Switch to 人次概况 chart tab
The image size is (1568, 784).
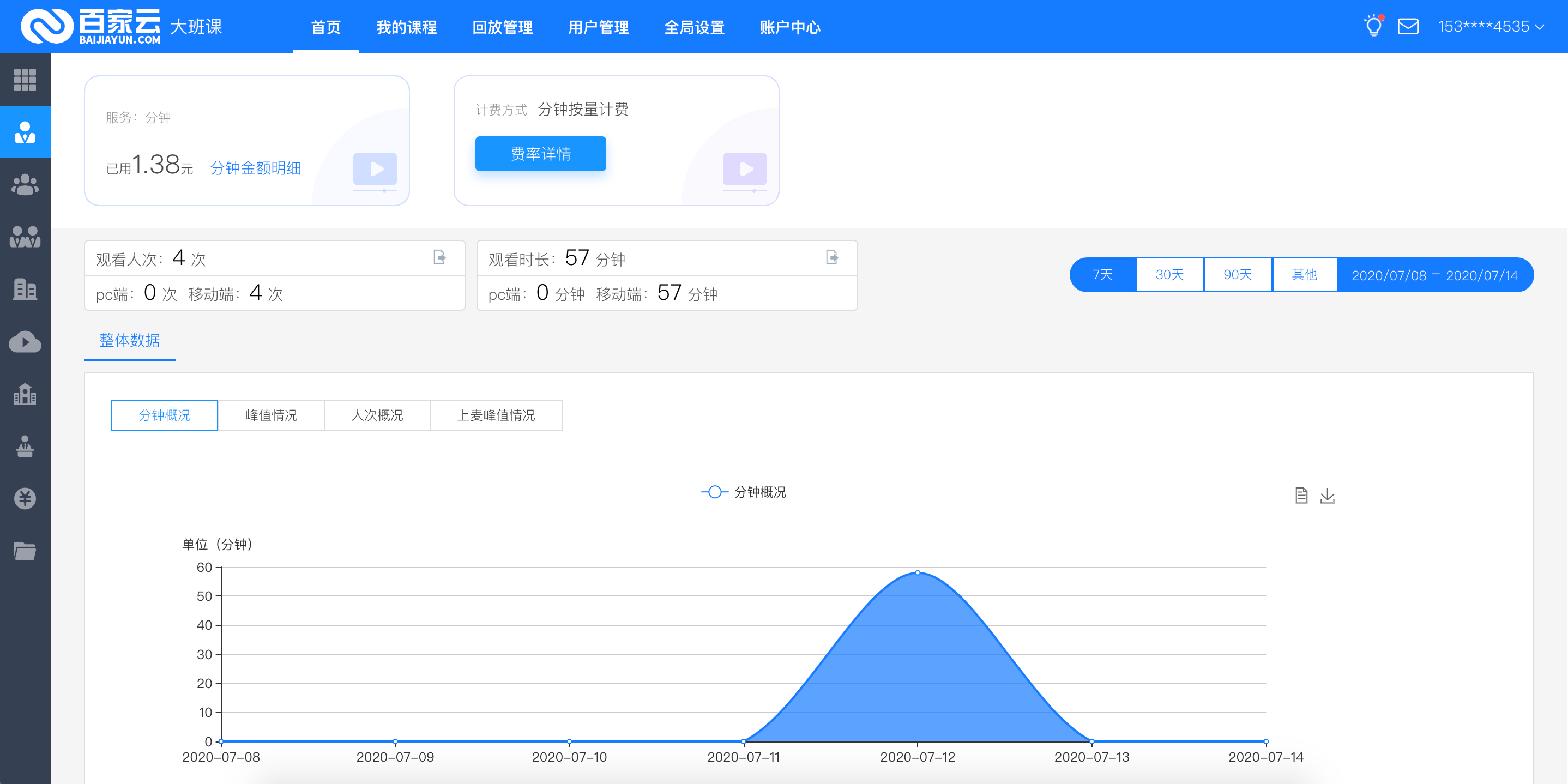click(x=377, y=415)
